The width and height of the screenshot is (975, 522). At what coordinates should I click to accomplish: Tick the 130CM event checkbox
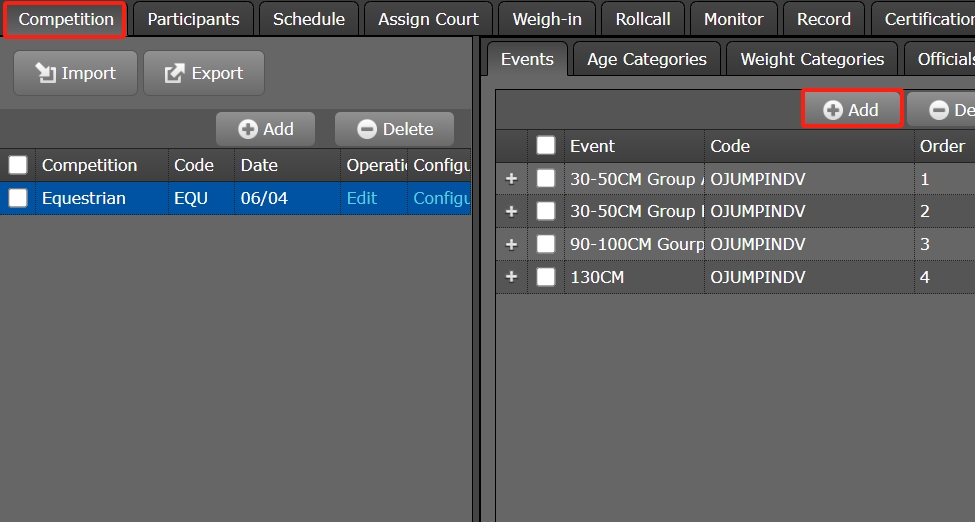tap(546, 277)
